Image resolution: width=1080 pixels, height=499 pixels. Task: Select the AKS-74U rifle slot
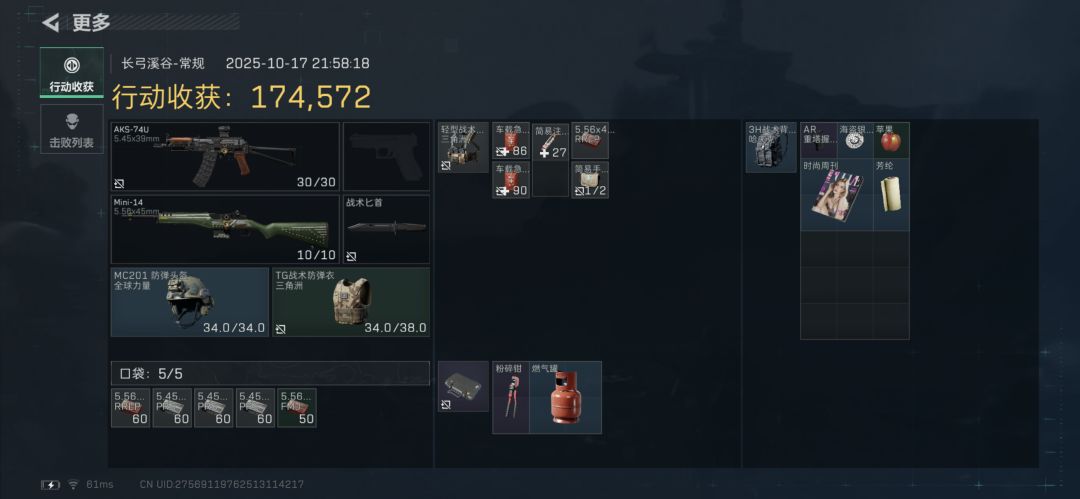(x=225, y=156)
